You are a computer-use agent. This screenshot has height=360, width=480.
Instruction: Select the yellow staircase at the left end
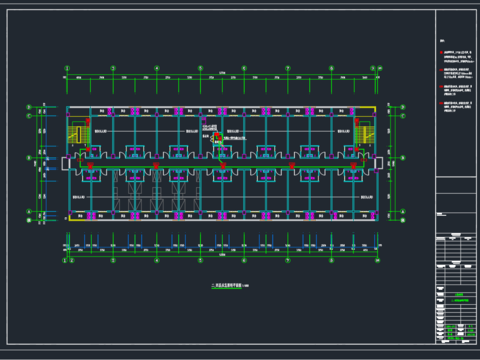(x=79, y=135)
